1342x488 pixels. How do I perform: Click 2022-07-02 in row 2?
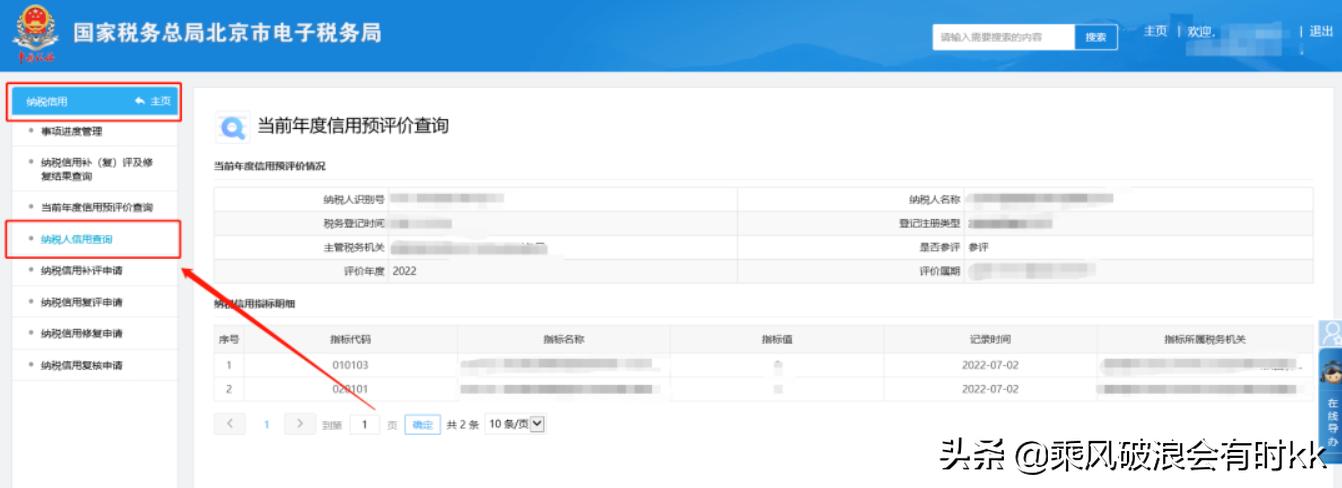[990, 388]
